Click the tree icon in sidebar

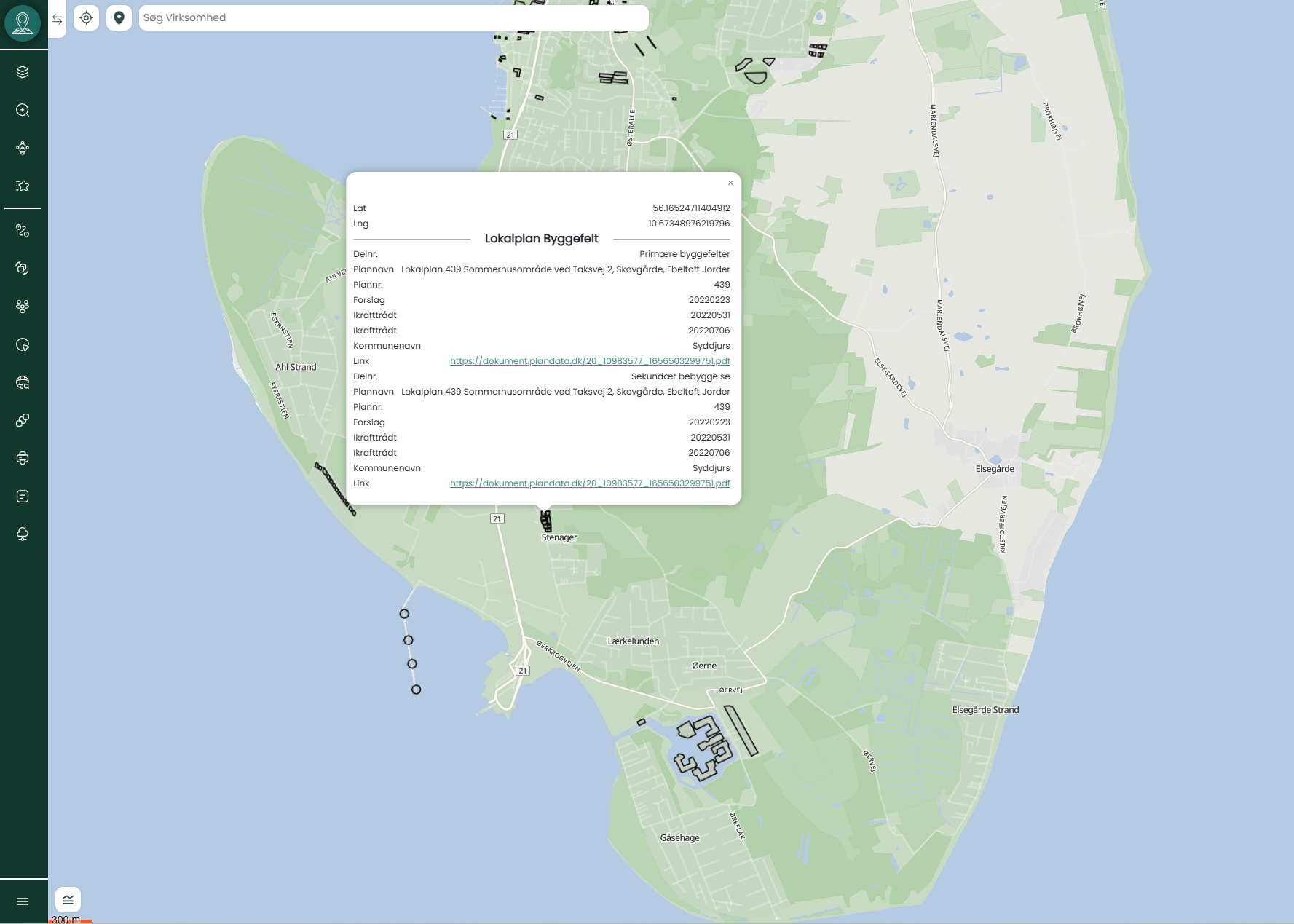23,534
